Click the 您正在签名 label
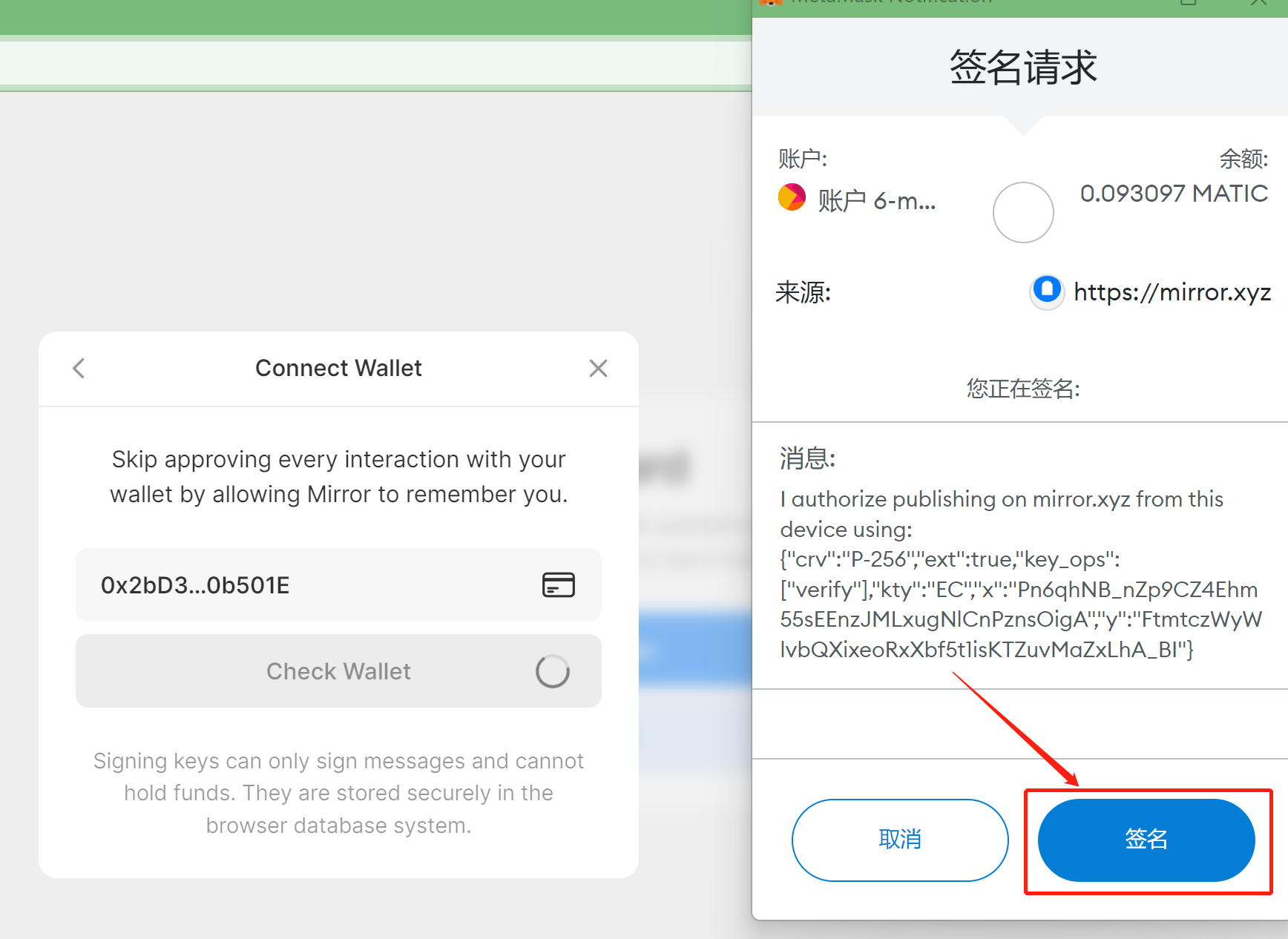This screenshot has height=939, width=1288. tap(1023, 388)
